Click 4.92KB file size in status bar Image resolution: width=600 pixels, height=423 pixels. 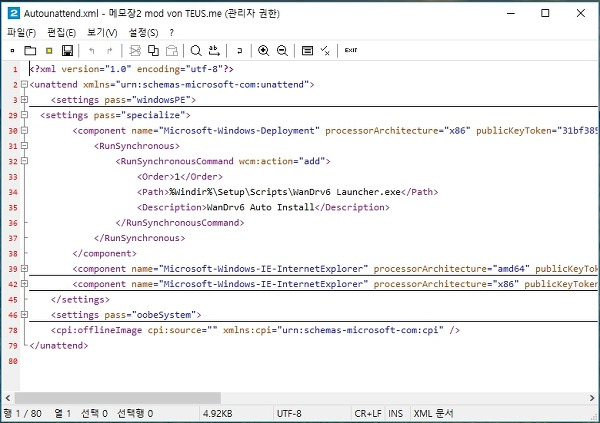(x=217, y=414)
